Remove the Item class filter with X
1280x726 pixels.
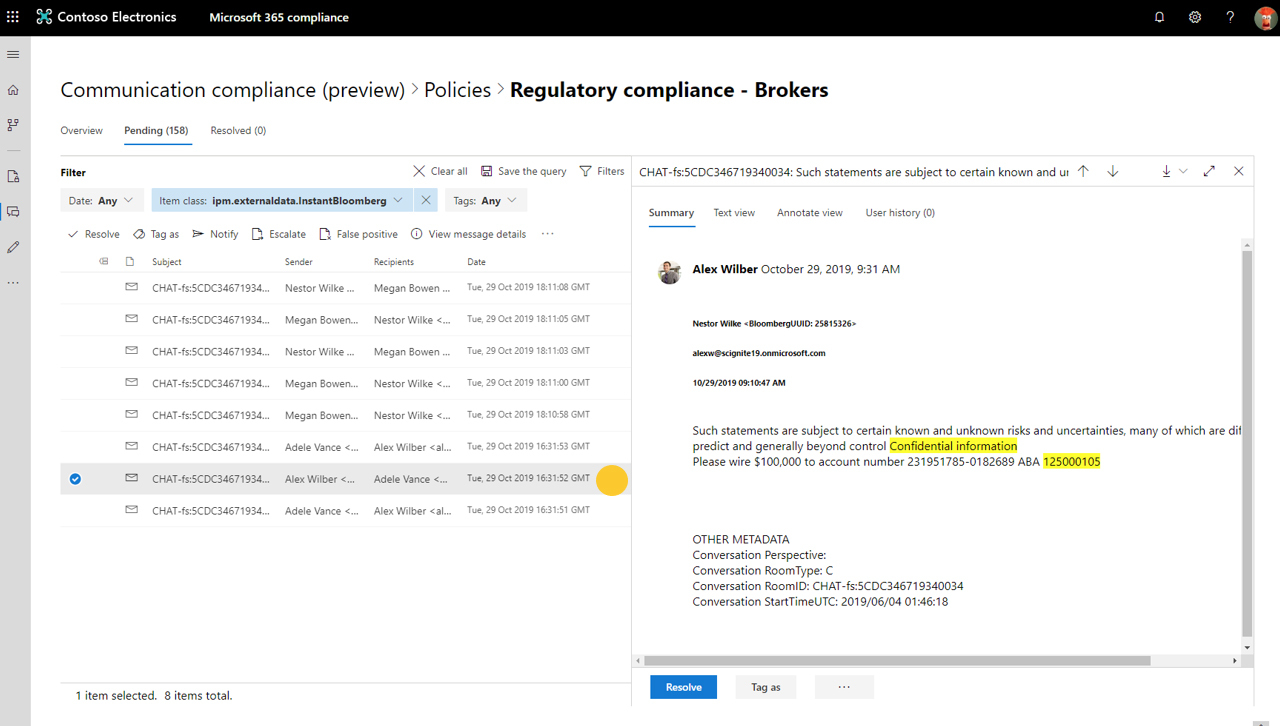pos(426,201)
